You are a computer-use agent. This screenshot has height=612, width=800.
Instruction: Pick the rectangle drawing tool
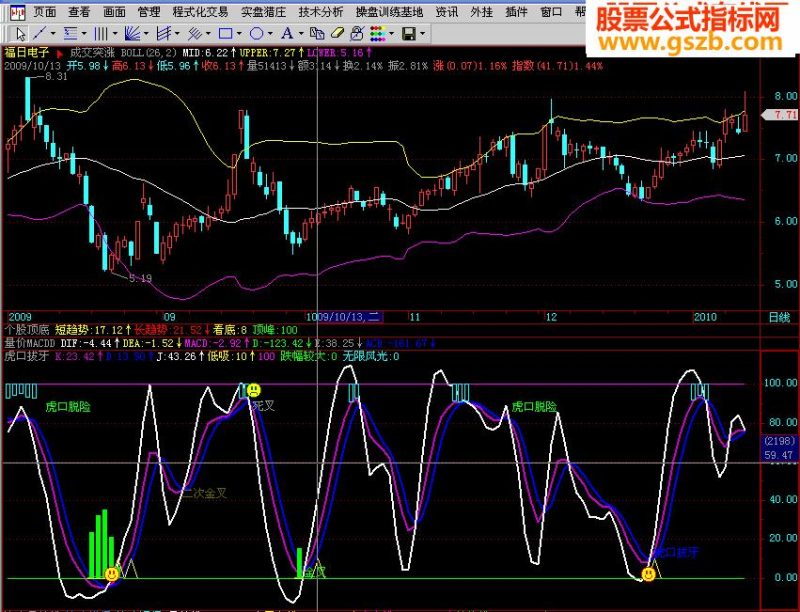[225, 34]
